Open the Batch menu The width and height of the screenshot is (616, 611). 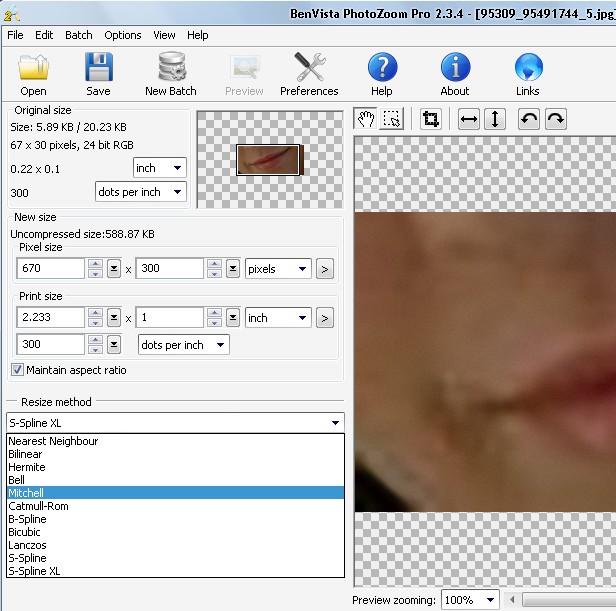tap(79, 35)
